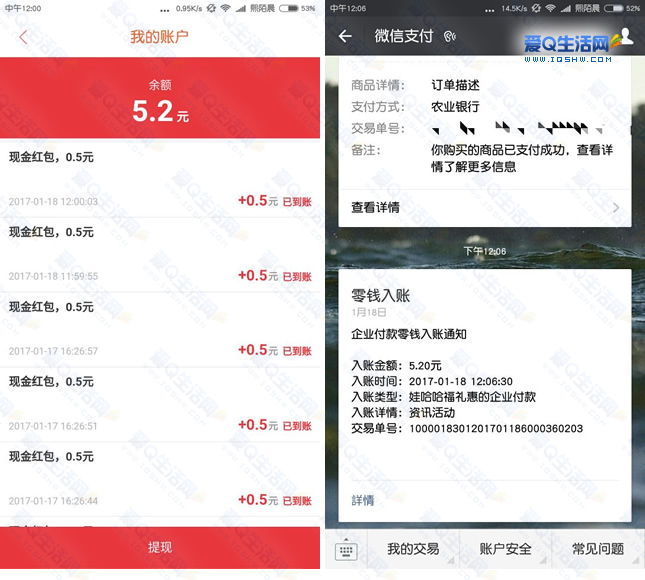Image resolution: width=645 pixels, height=580 pixels.
Task: Tap +0.5元 amount of 11:59:55 entry
Action: pyautogui.click(x=258, y=275)
